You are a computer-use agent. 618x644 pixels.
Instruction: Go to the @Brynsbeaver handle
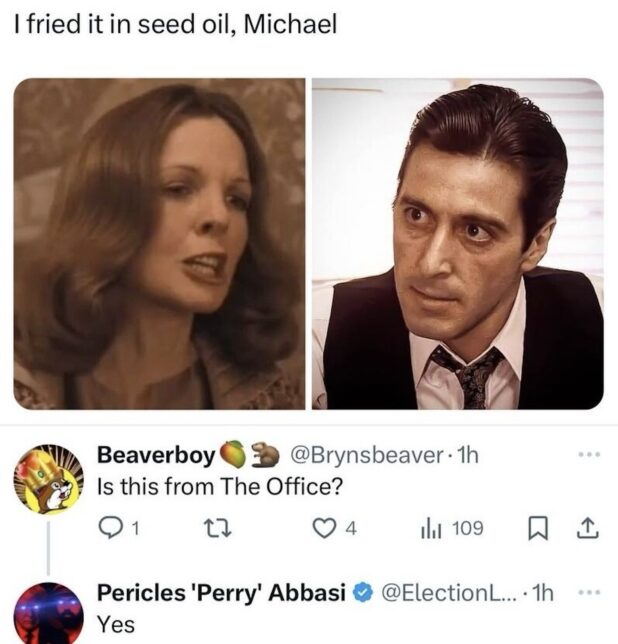pyautogui.click(x=366, y=455)
